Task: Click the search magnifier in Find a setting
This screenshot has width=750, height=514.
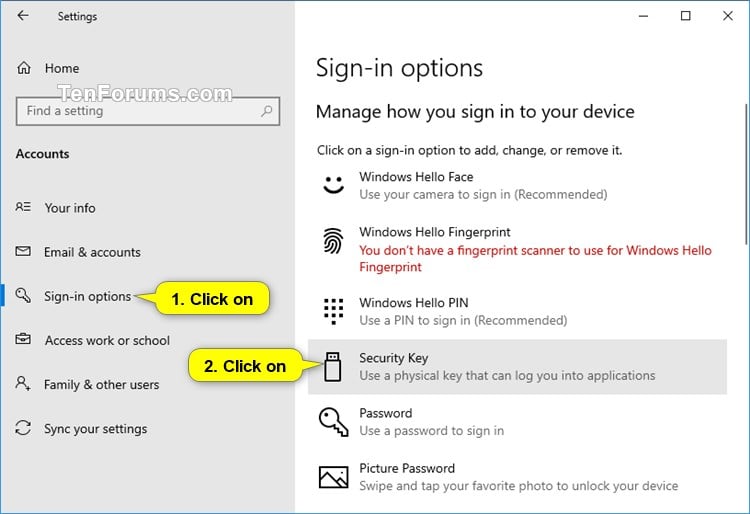Action: [265, 111]
